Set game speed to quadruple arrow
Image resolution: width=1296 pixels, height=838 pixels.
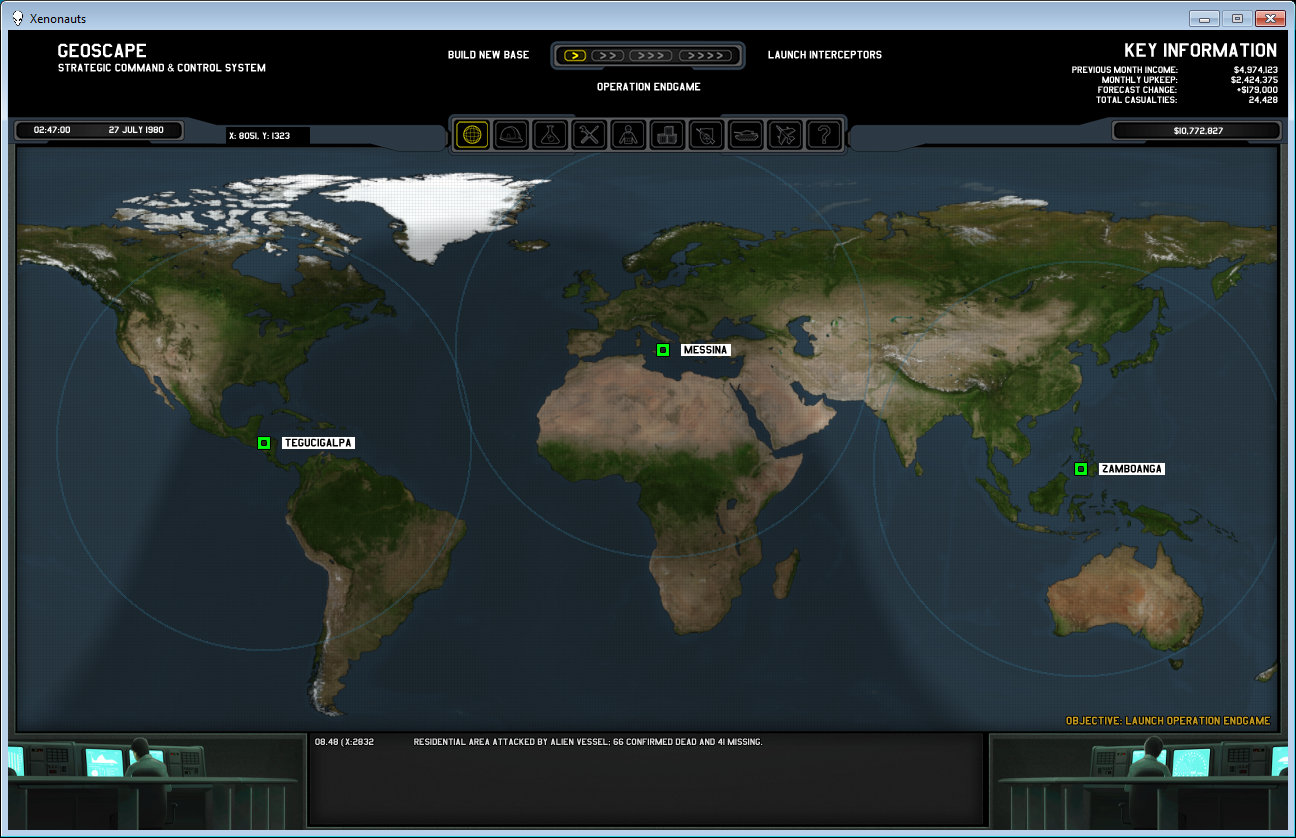pos(706,55)
